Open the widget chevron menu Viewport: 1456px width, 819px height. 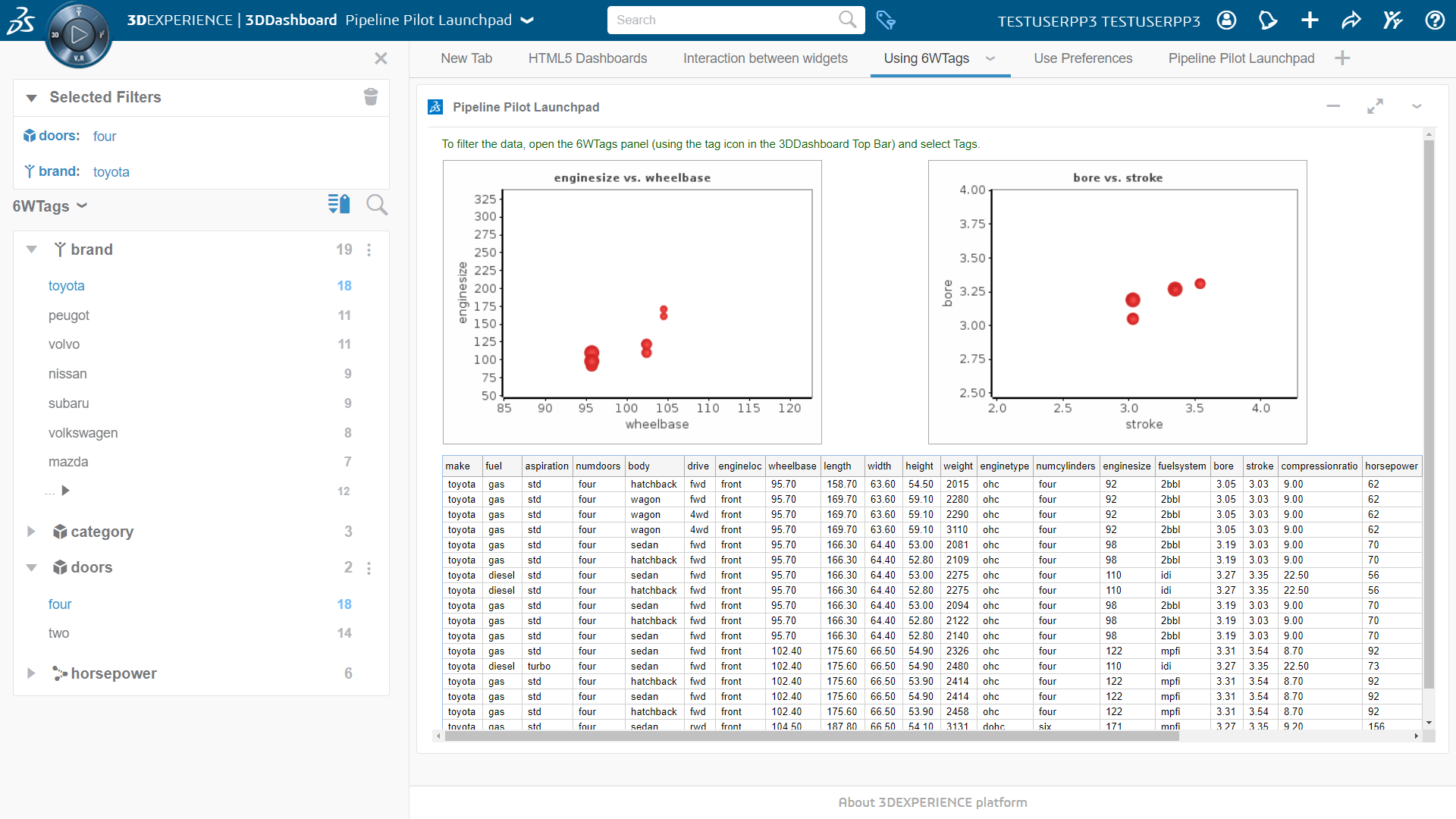[1417, 107]
